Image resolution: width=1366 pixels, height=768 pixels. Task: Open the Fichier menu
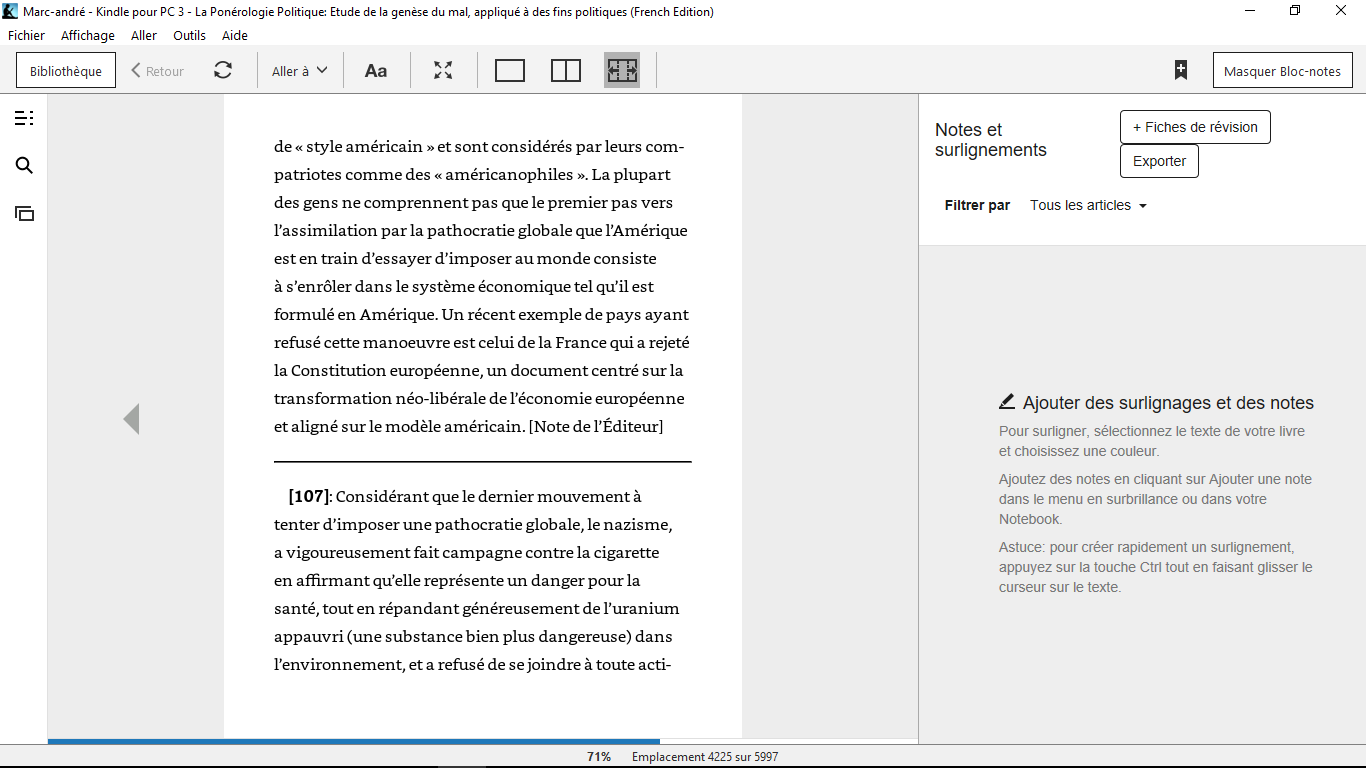tap(26, 35)
